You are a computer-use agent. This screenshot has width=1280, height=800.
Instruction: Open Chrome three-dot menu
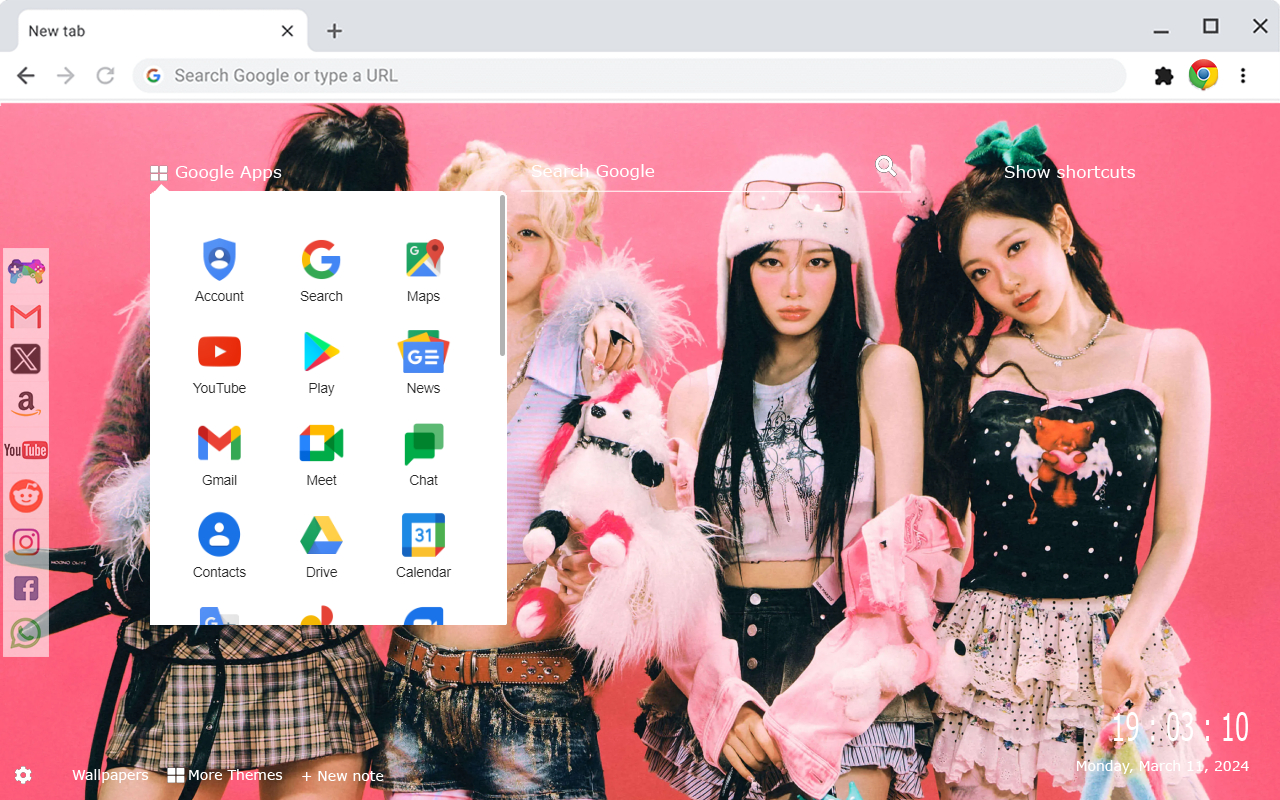(1243, 76)
